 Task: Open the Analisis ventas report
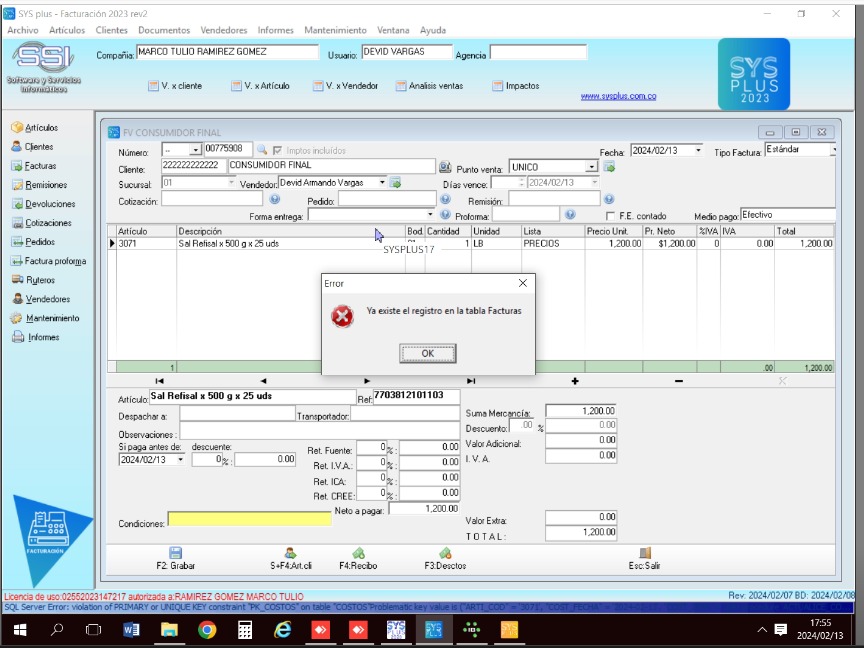(x=429, y=86)
